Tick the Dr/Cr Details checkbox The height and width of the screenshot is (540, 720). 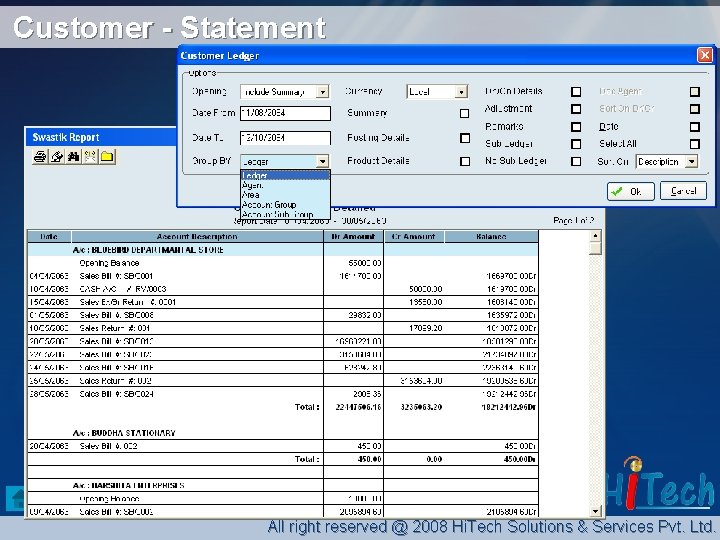tap(576, 92)
